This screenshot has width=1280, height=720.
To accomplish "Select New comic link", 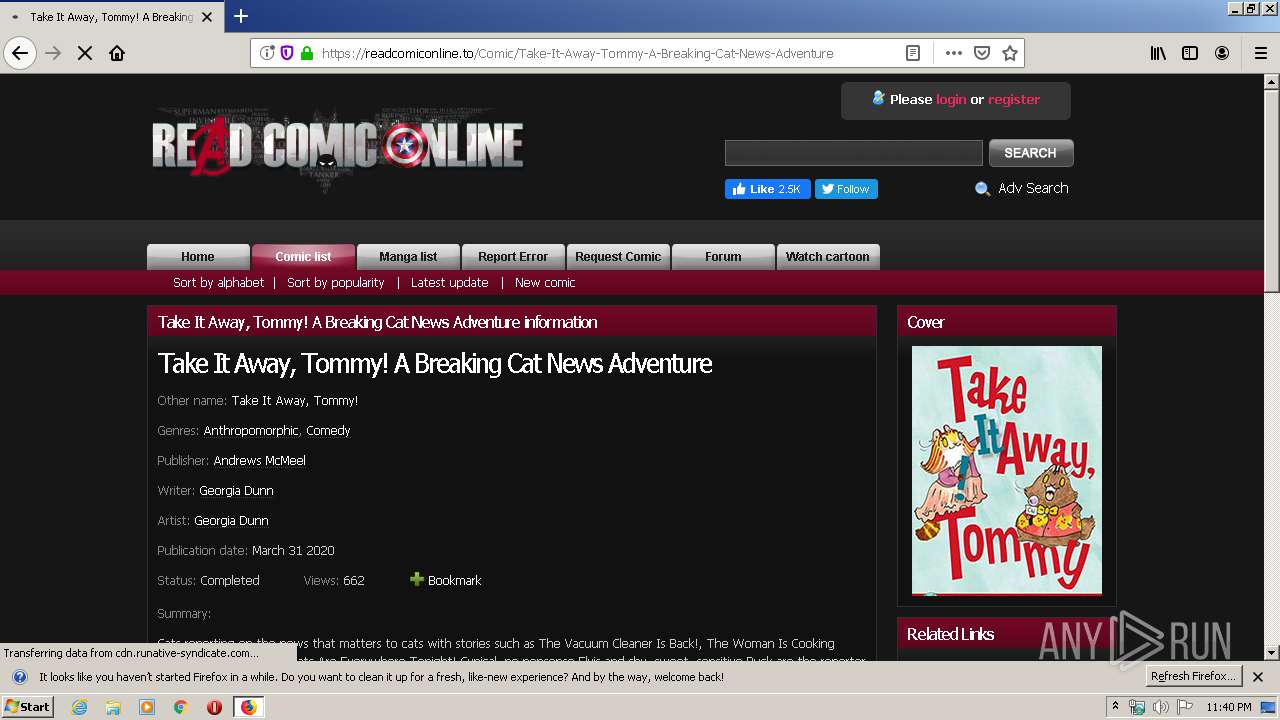I will tap(545, 283).
